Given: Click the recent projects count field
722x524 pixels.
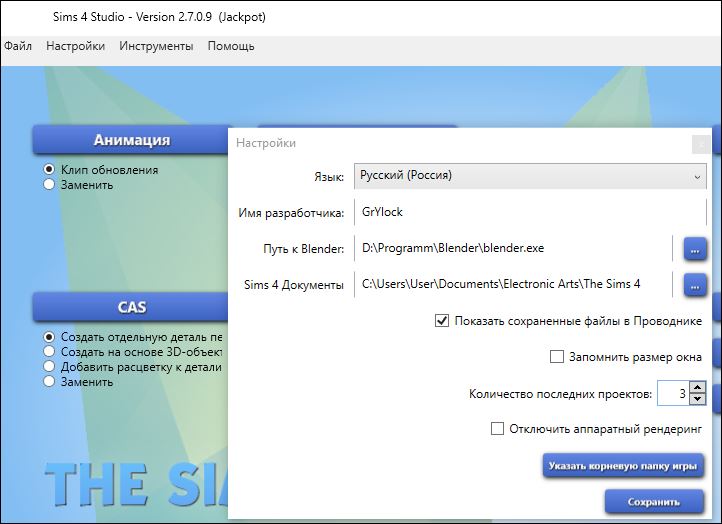Looking at the screenshot, I should coord(673,393).
